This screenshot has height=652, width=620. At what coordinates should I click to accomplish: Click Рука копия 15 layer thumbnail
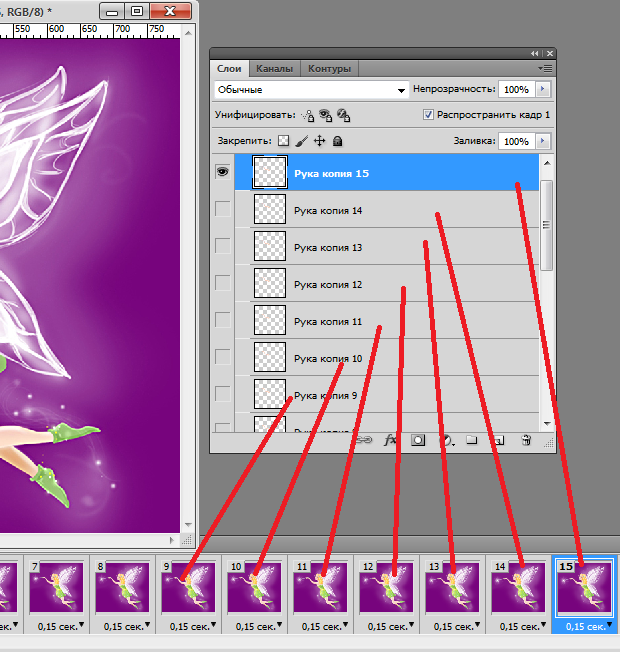point(270,172)
